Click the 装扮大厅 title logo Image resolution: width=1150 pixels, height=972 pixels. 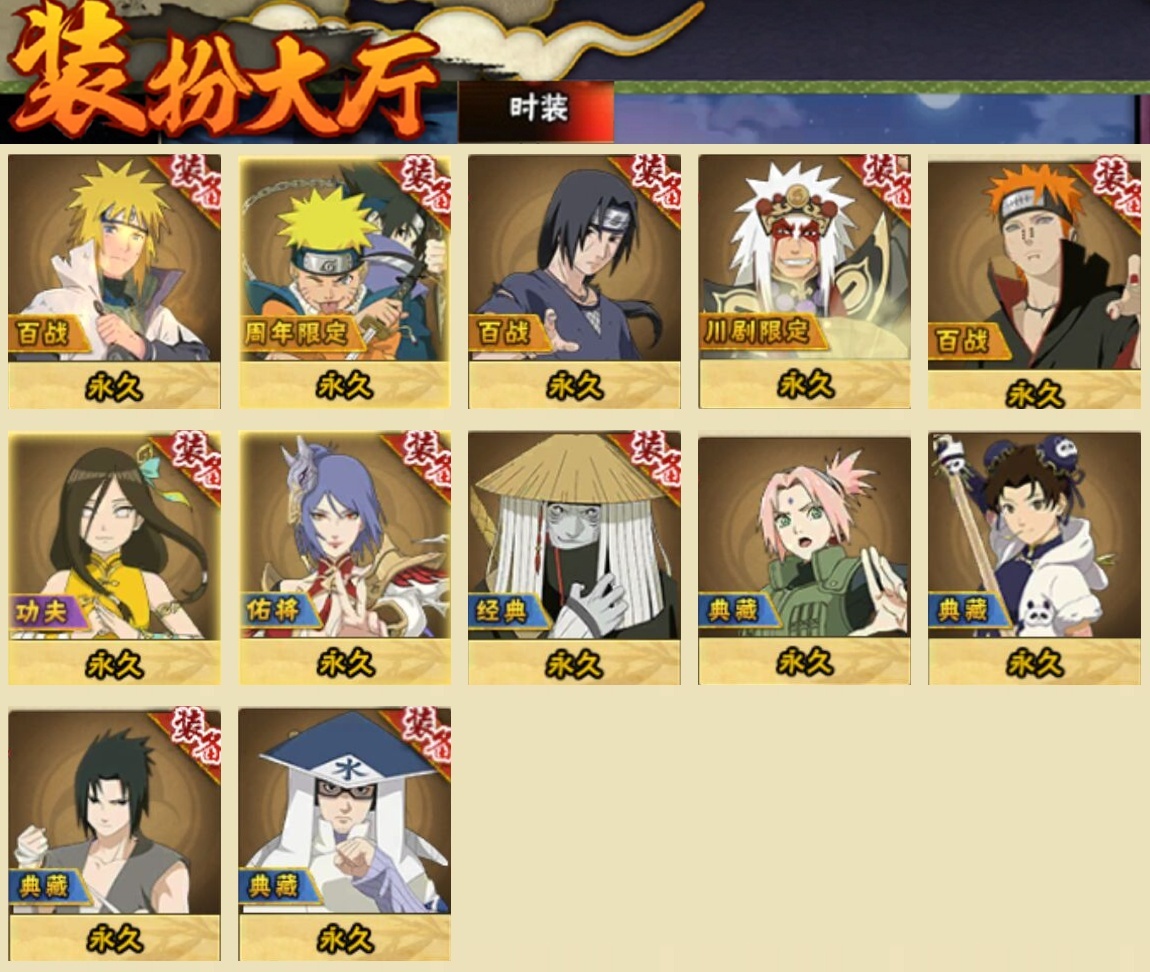(224, 73)
